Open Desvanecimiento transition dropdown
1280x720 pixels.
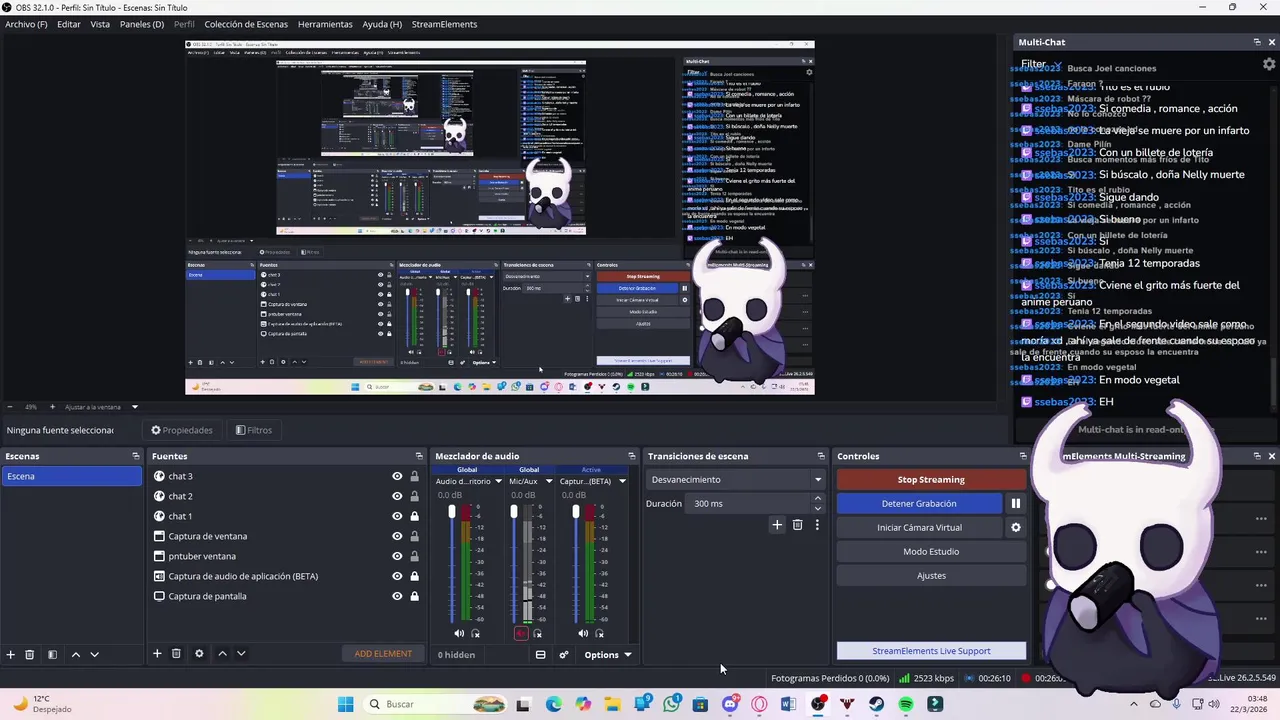[736, 480]
